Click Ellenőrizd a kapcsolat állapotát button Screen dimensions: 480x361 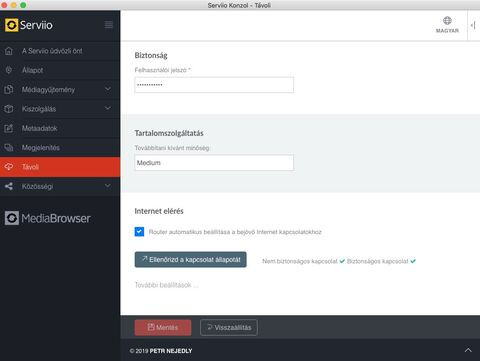[191, 259]
